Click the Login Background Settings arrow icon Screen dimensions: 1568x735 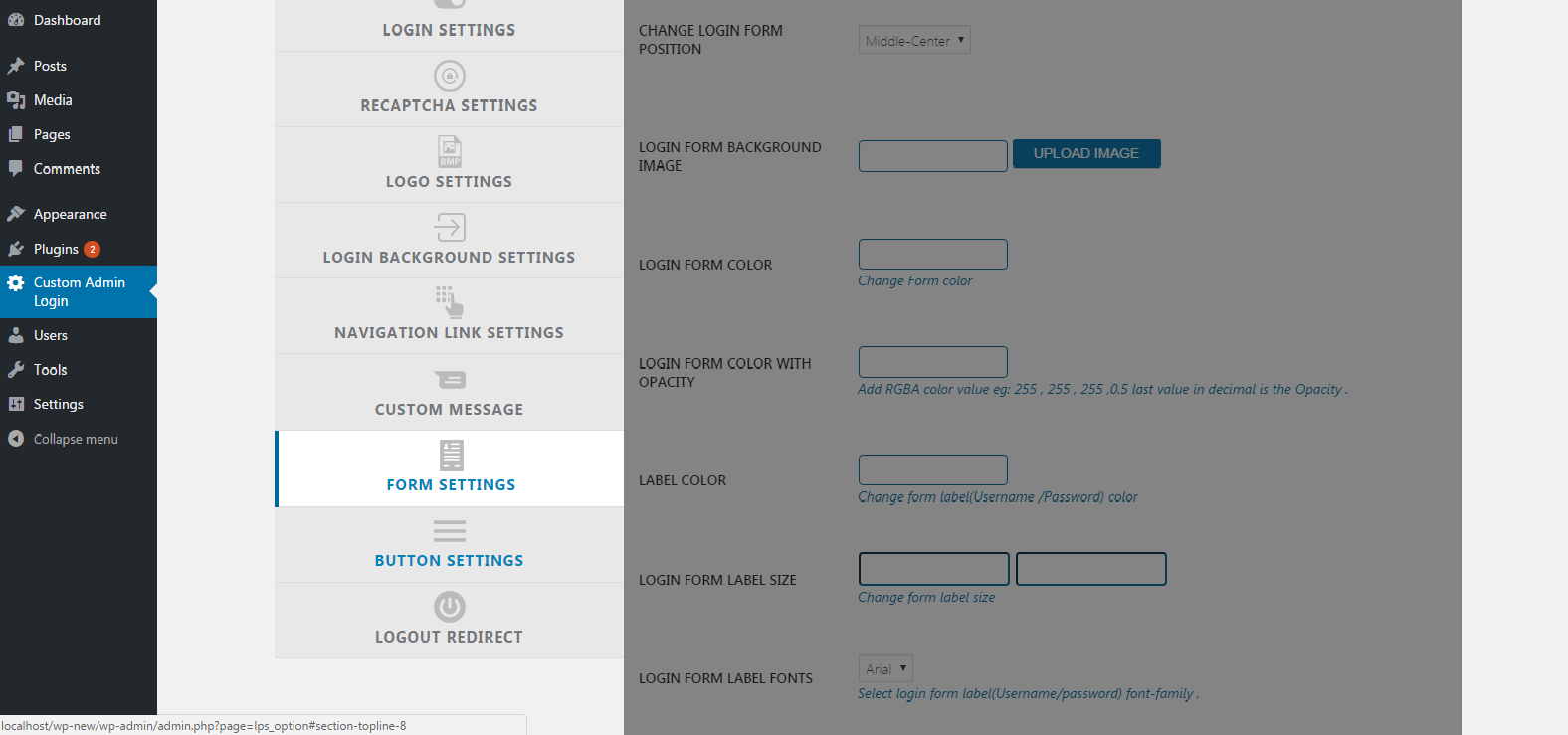449,227
